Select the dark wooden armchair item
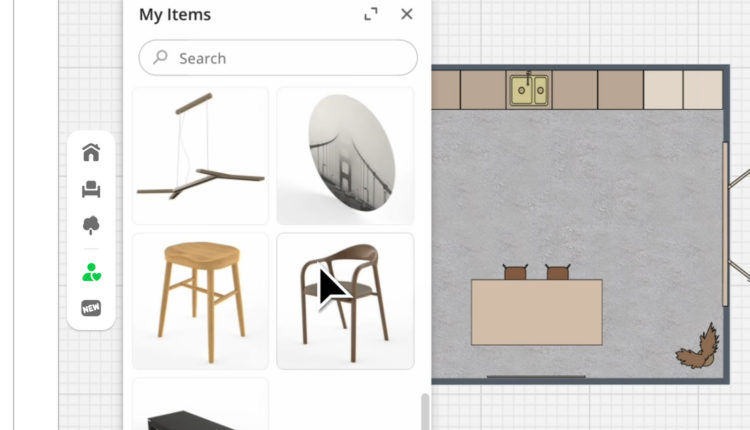Viewport: 750px width, 430px height. 345,301
